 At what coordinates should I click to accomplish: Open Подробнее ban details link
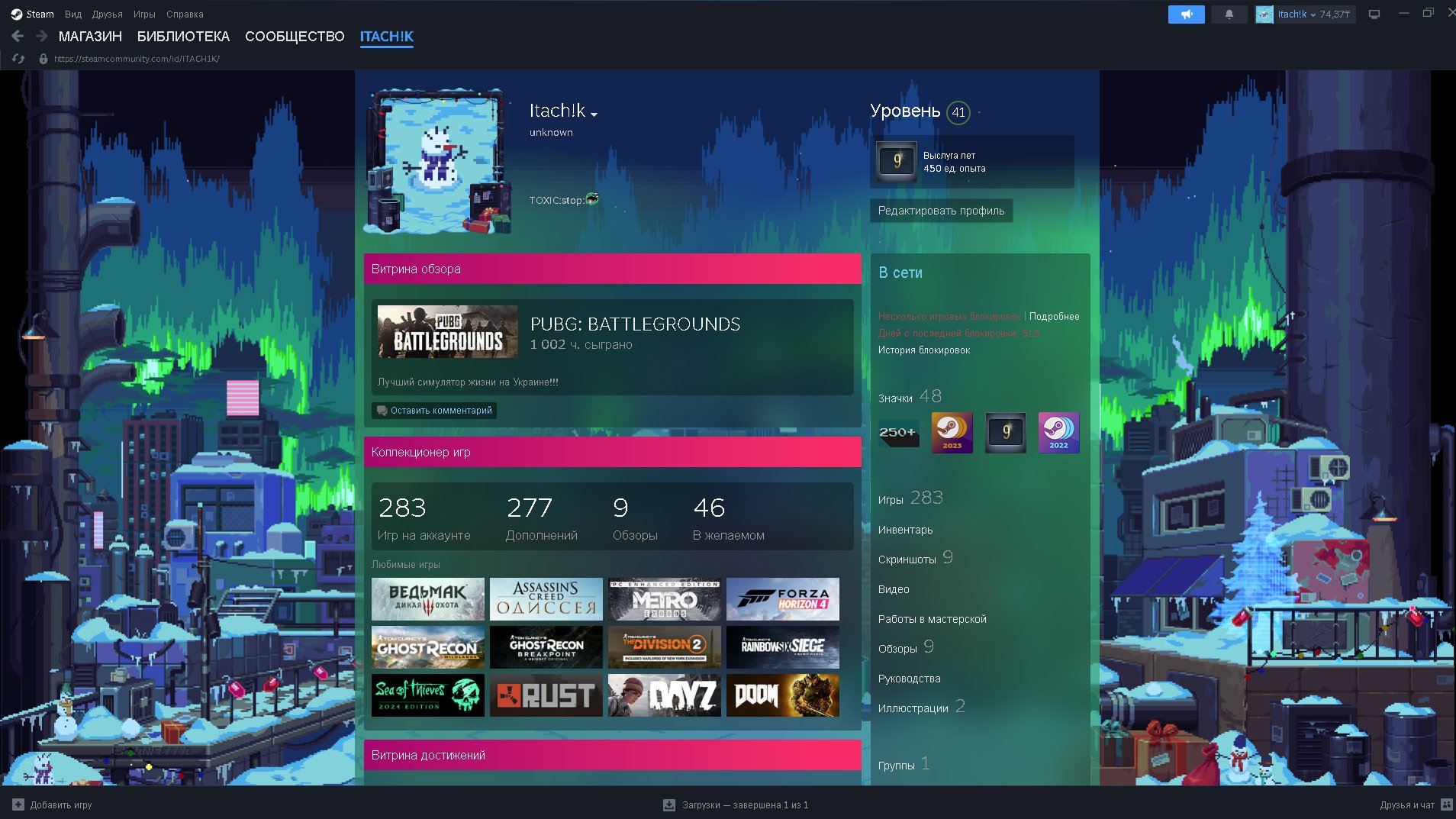pos(1054,316)
